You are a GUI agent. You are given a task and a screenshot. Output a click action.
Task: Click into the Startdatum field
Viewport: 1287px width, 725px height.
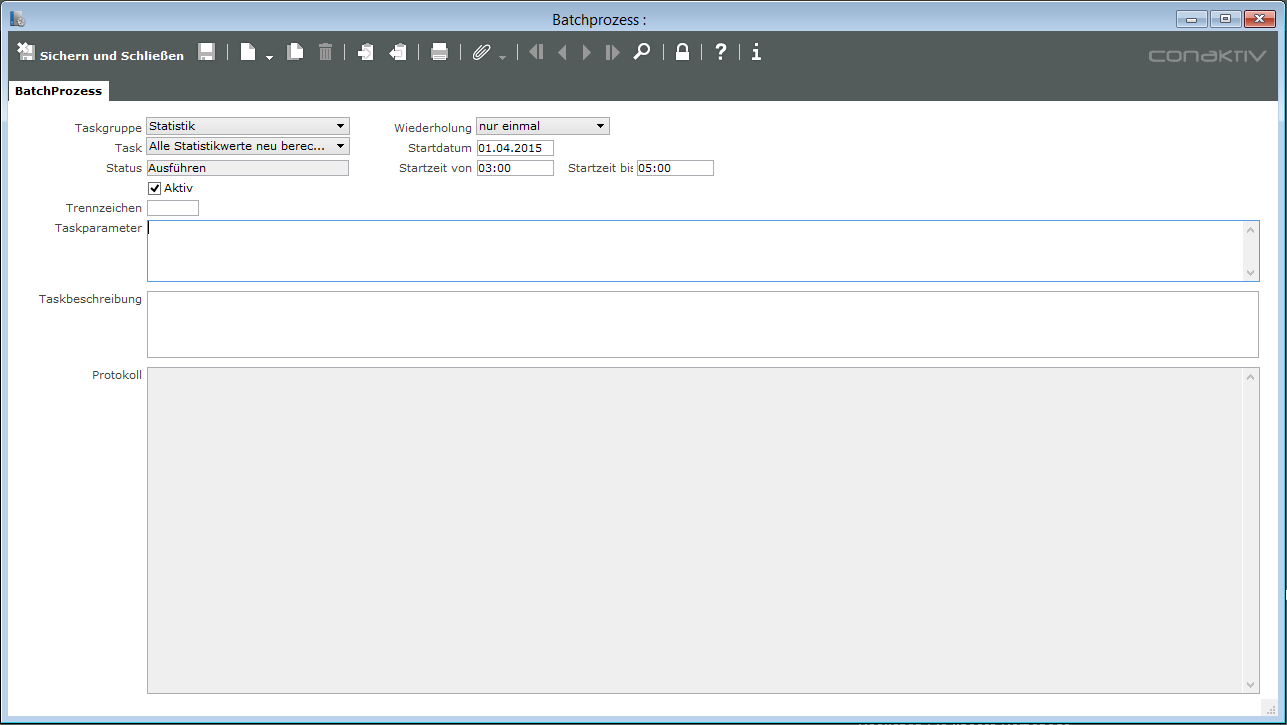(514, 148)
